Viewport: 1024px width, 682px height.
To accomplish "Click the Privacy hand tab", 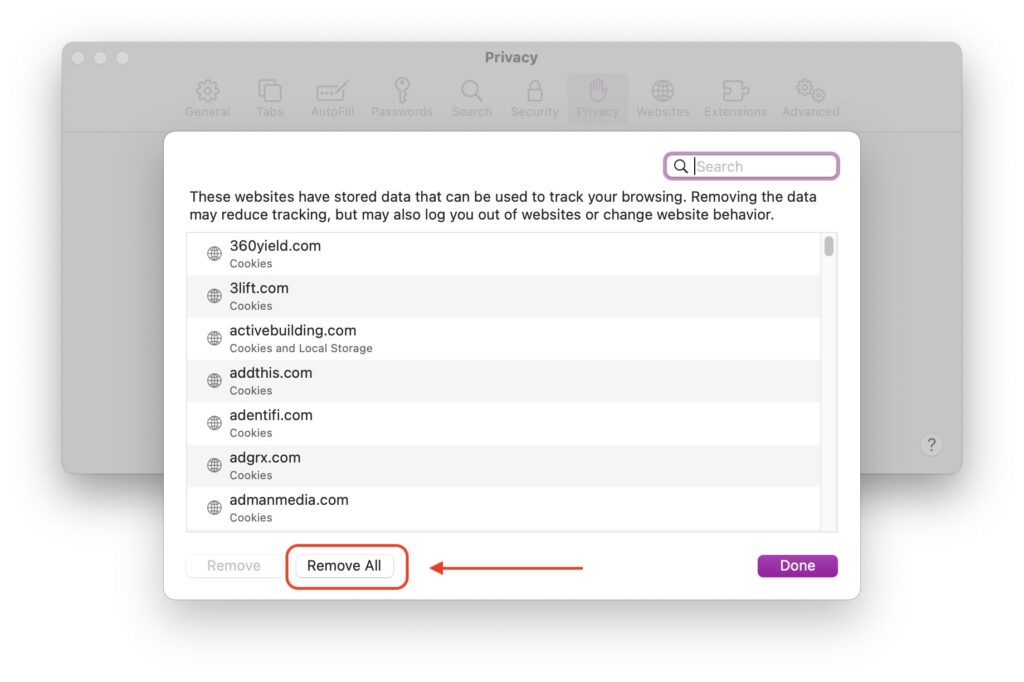I will tap(598, 98).
